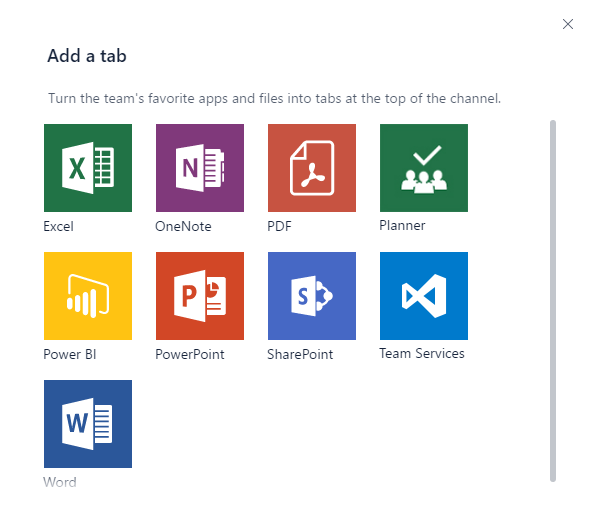Select the PowerPoint tile icon
592x515 pixels.
point(200,296)
